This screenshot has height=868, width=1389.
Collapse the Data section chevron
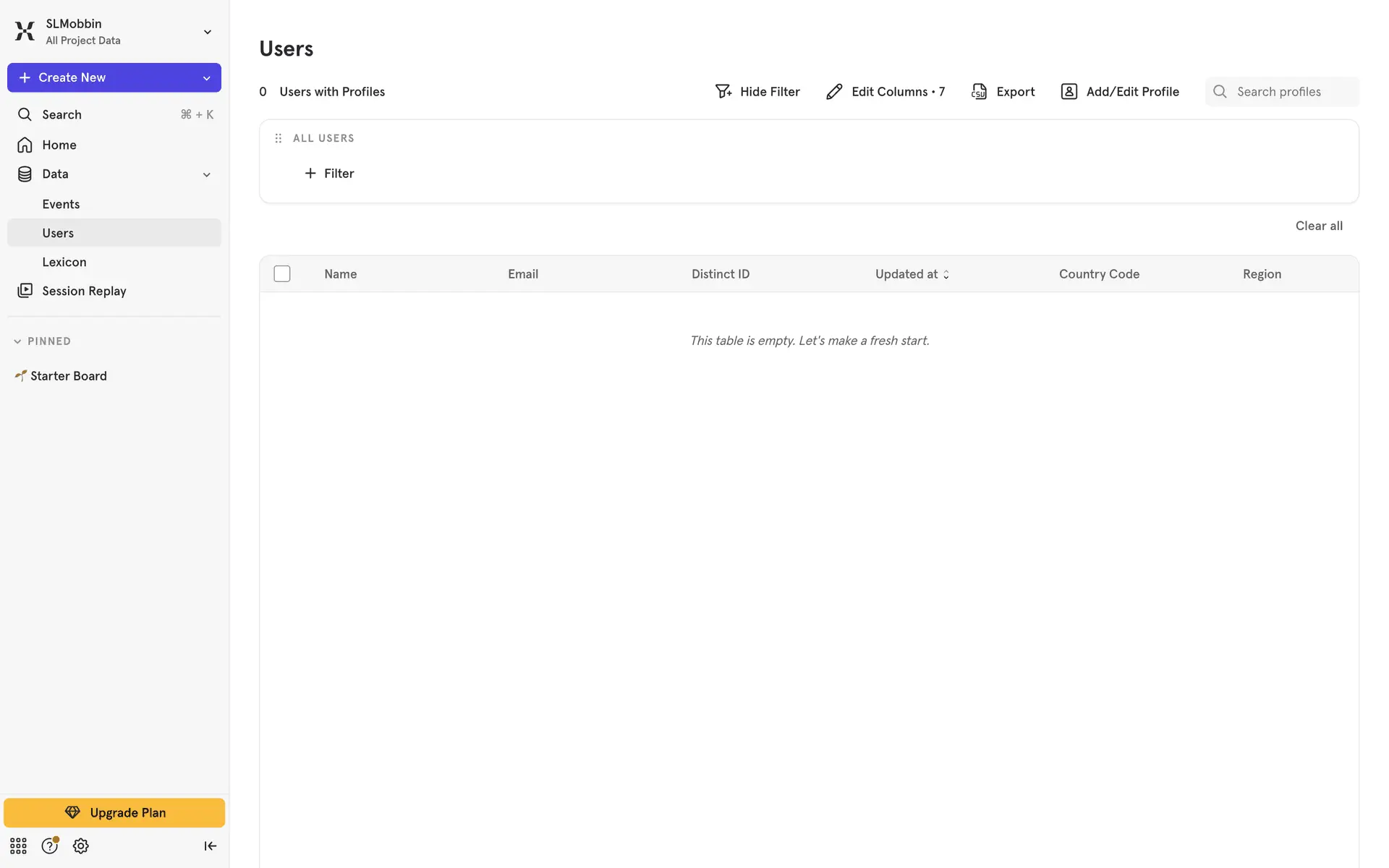(206, 174)
